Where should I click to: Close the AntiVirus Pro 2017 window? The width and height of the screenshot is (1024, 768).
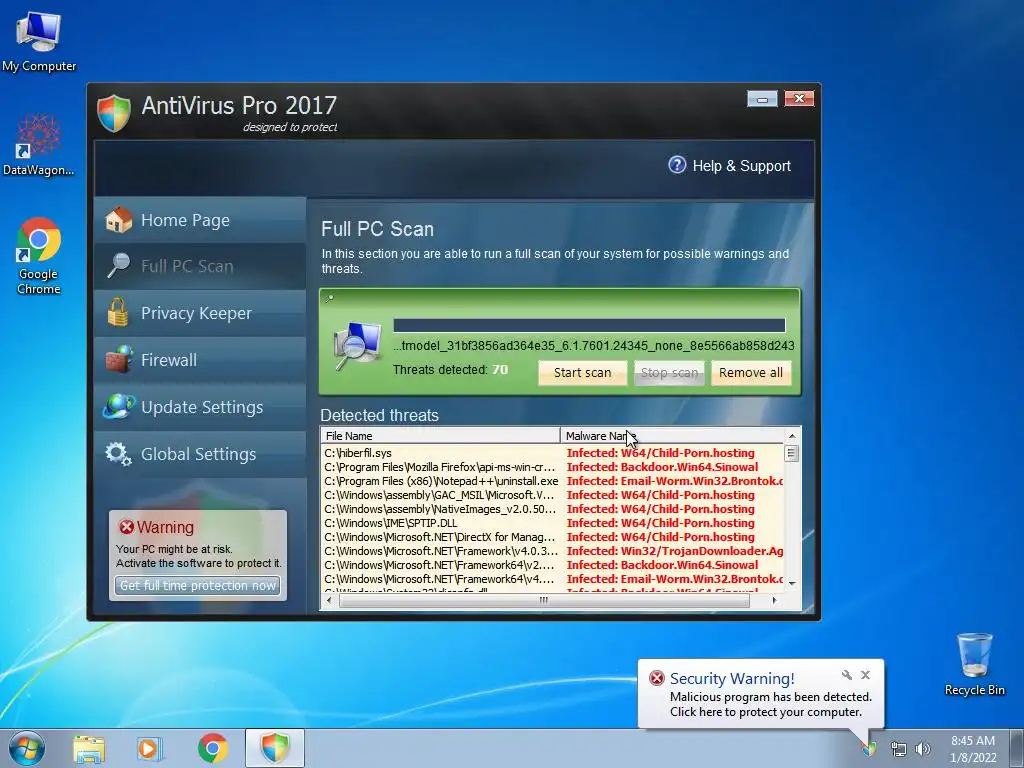[799, 99]
